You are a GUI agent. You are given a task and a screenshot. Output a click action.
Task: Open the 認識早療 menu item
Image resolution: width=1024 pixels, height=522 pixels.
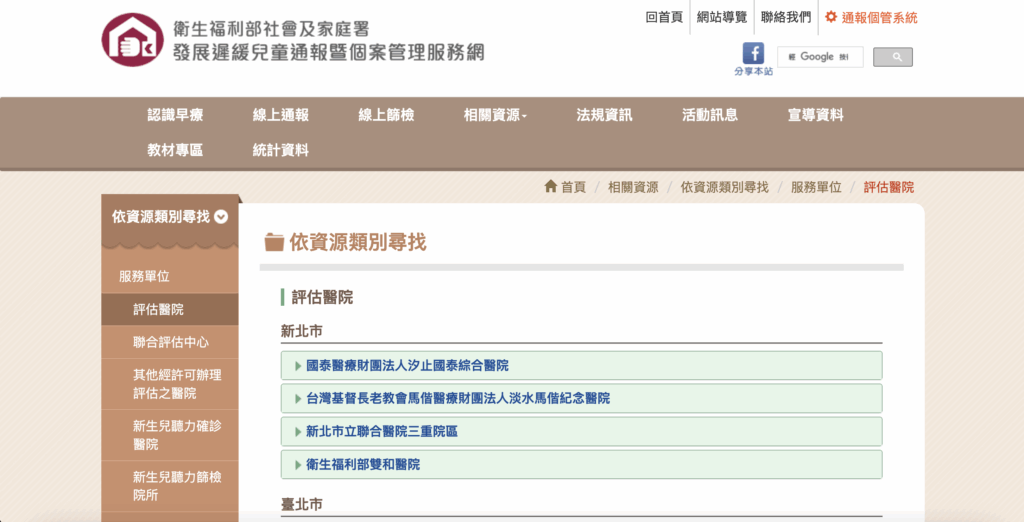click(x=175, y=116)
